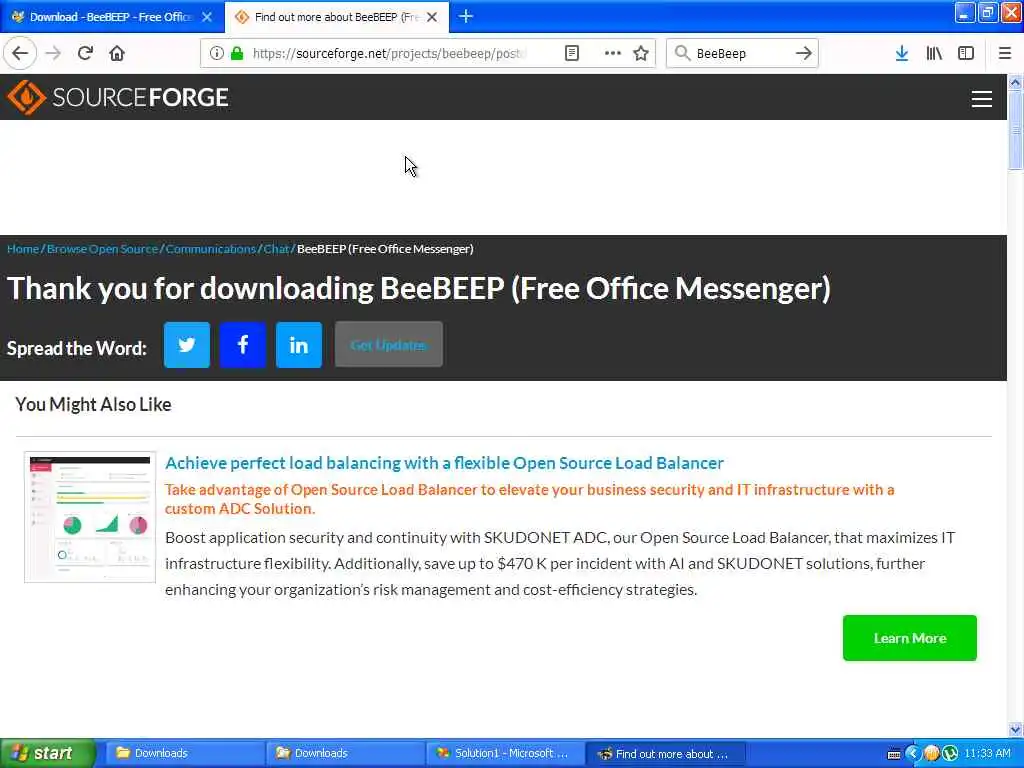Share on Twitter
The image size is (1024, 768).
coord(187,345)
